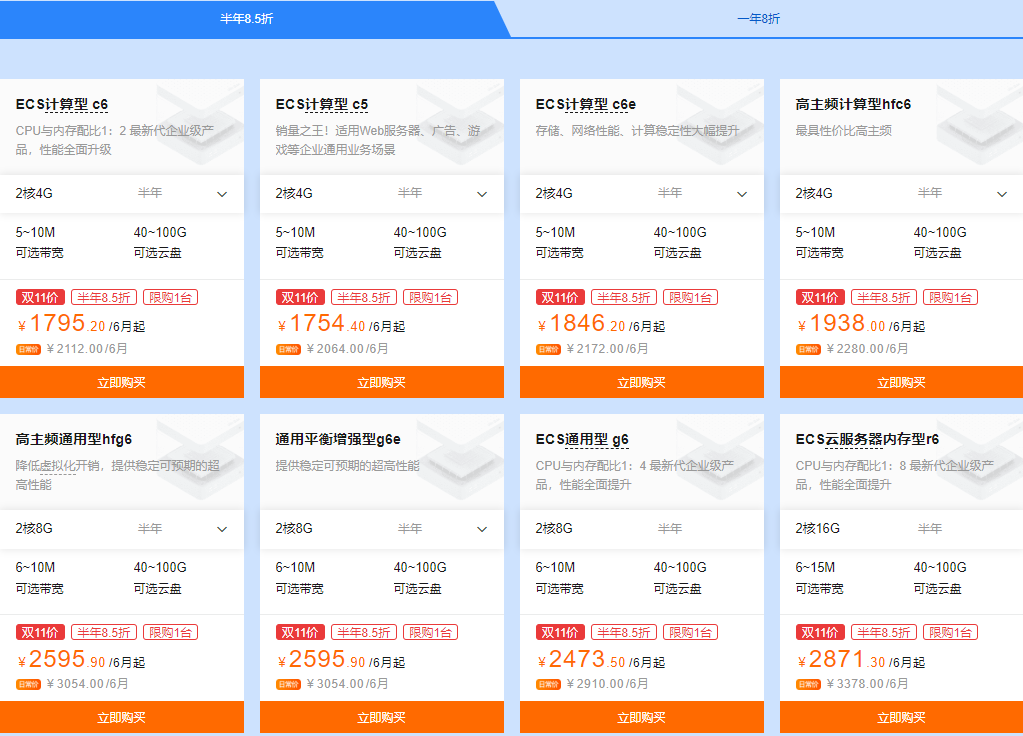Click the 日常价 label beside ¥2172.00/6月

[x=548, y=350]
